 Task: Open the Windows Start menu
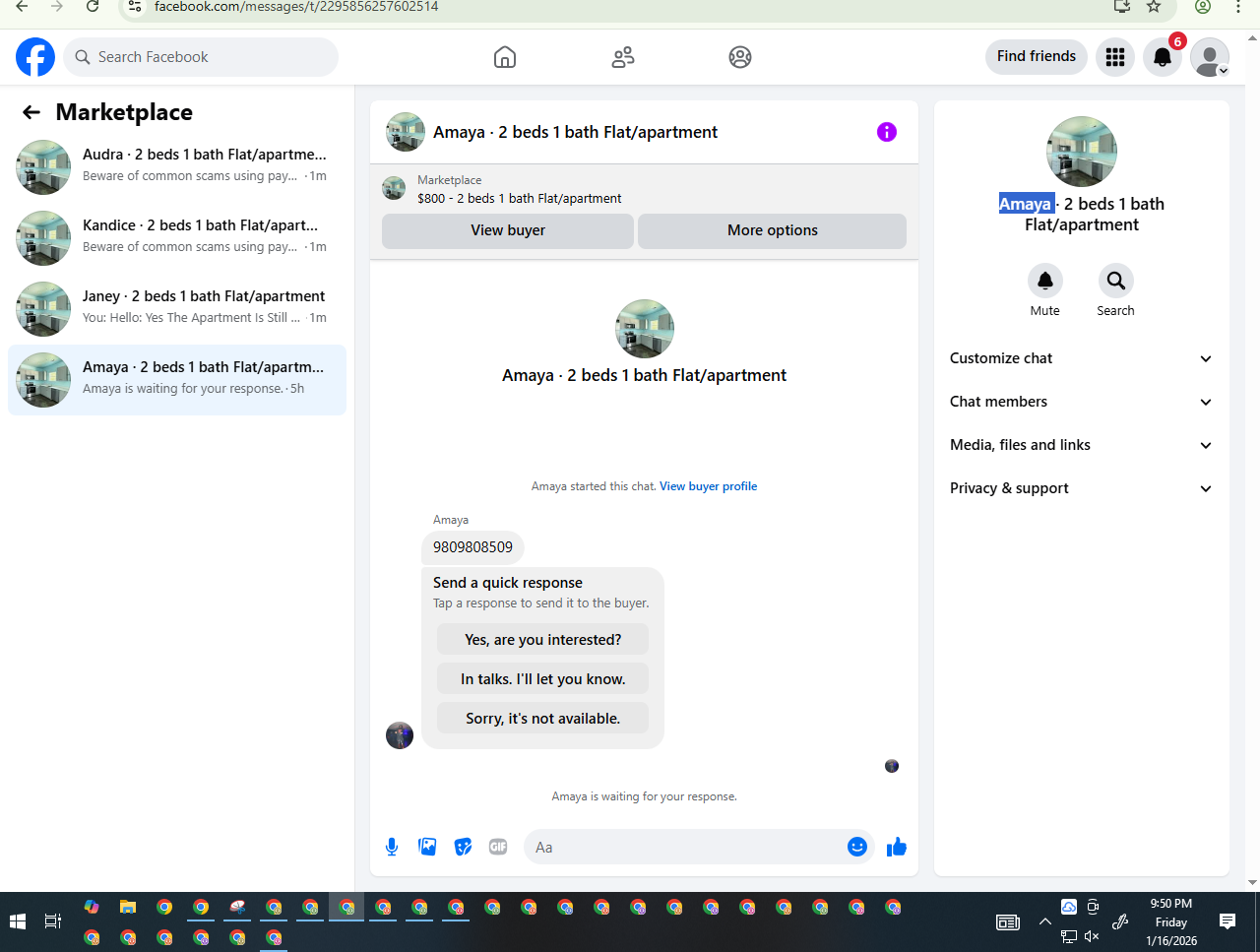coord(17,921)
